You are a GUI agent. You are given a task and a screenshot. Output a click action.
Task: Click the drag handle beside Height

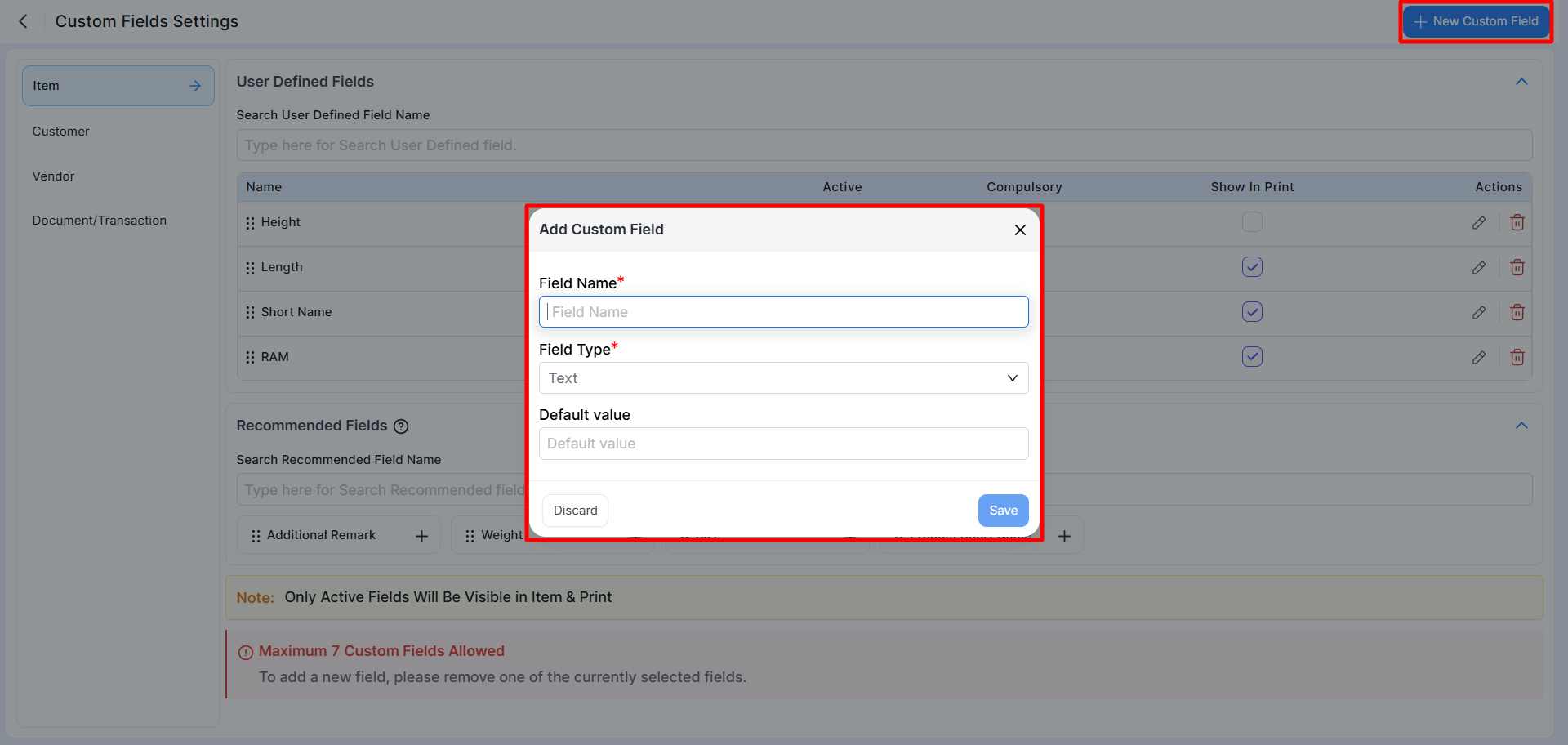click(x=250, y=223)
